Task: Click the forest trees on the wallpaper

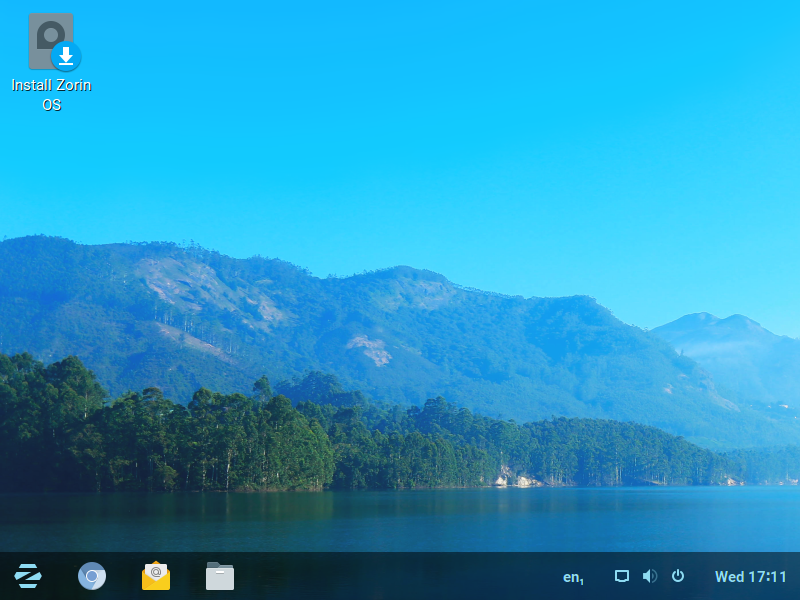Action: [x=250, y=440]
